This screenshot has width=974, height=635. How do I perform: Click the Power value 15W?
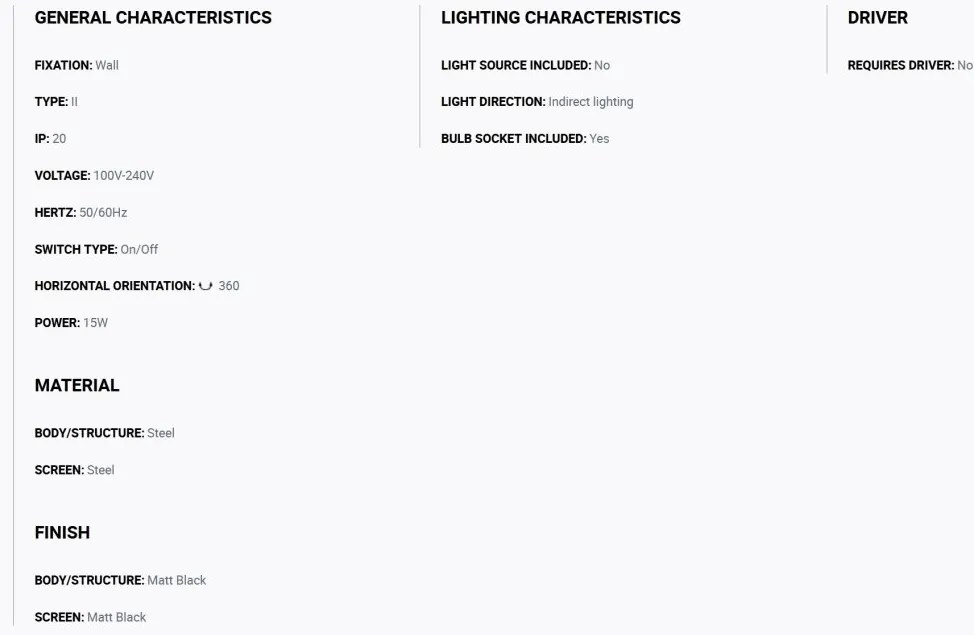pos(96,322)
